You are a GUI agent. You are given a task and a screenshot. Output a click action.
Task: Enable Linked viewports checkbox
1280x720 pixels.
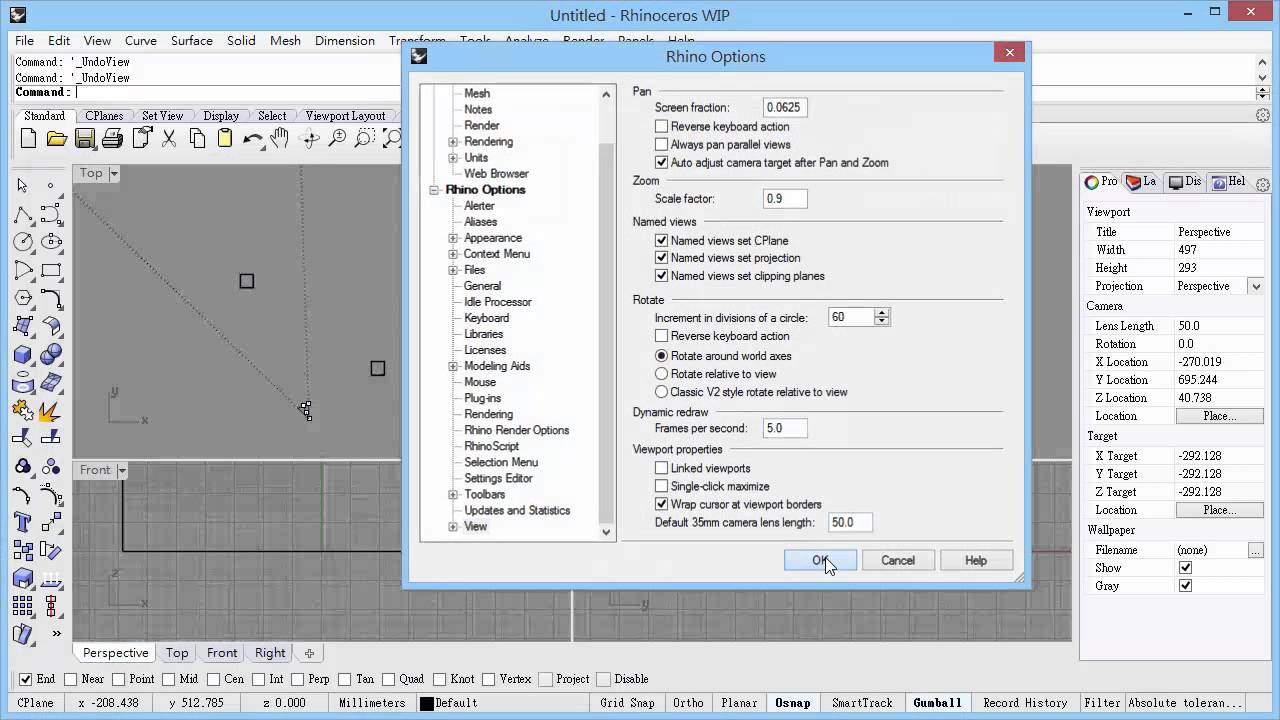(661, 468)
